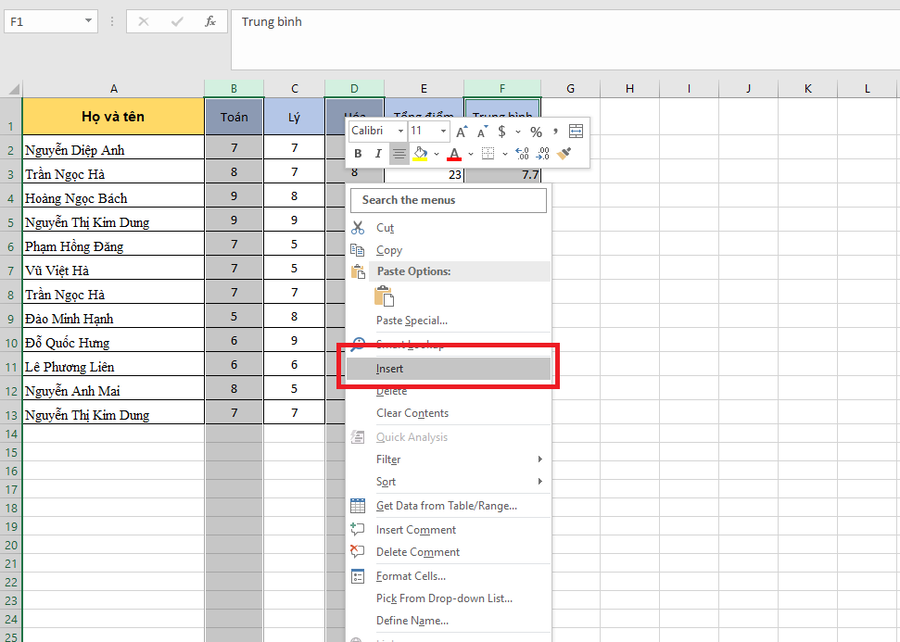Viewport: 900px width, 642px height.
Task: Click the Select All corner triangle
Action: (x=14, y=89)
